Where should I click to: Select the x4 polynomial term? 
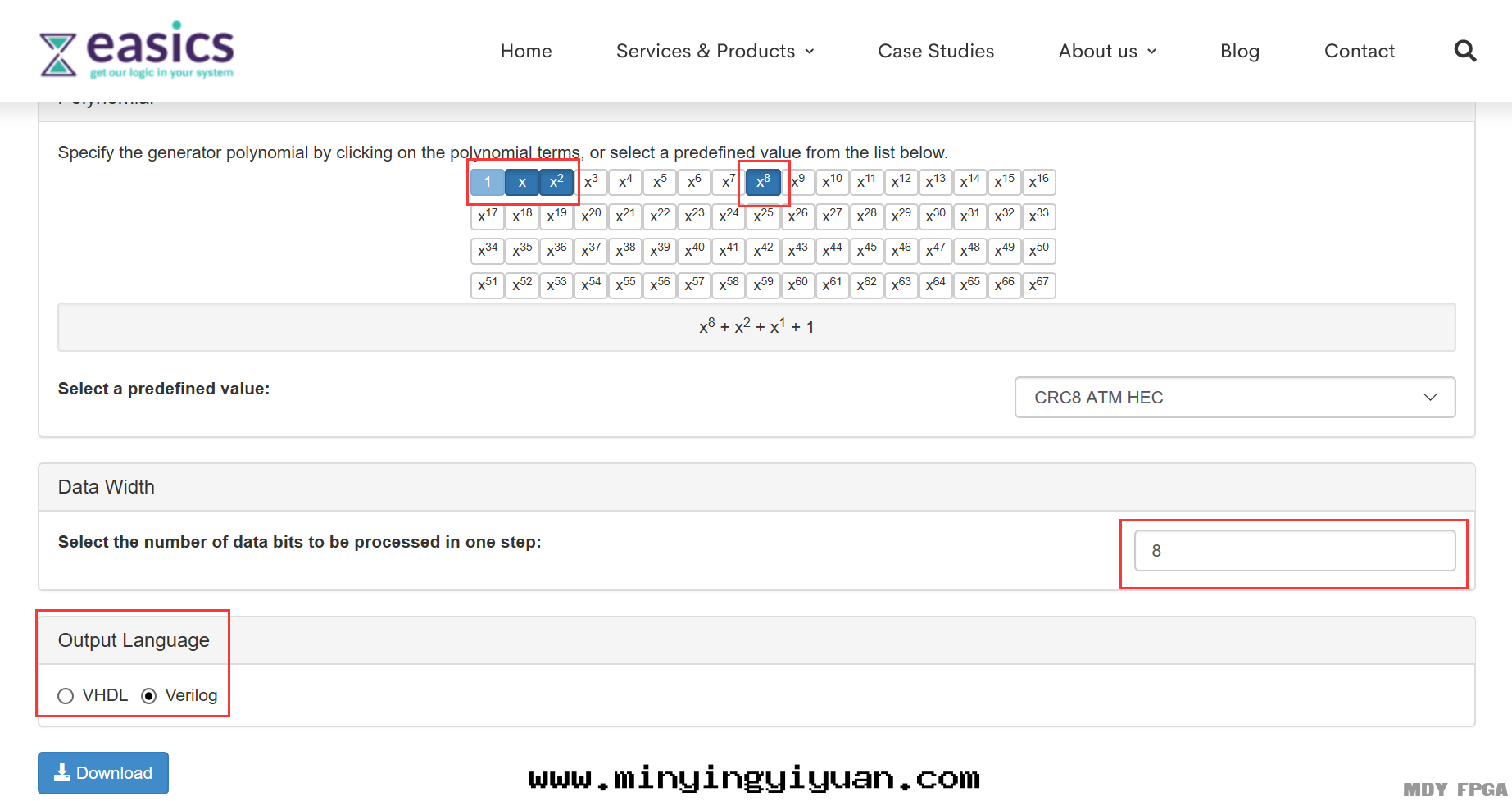(x=625, y=181)
